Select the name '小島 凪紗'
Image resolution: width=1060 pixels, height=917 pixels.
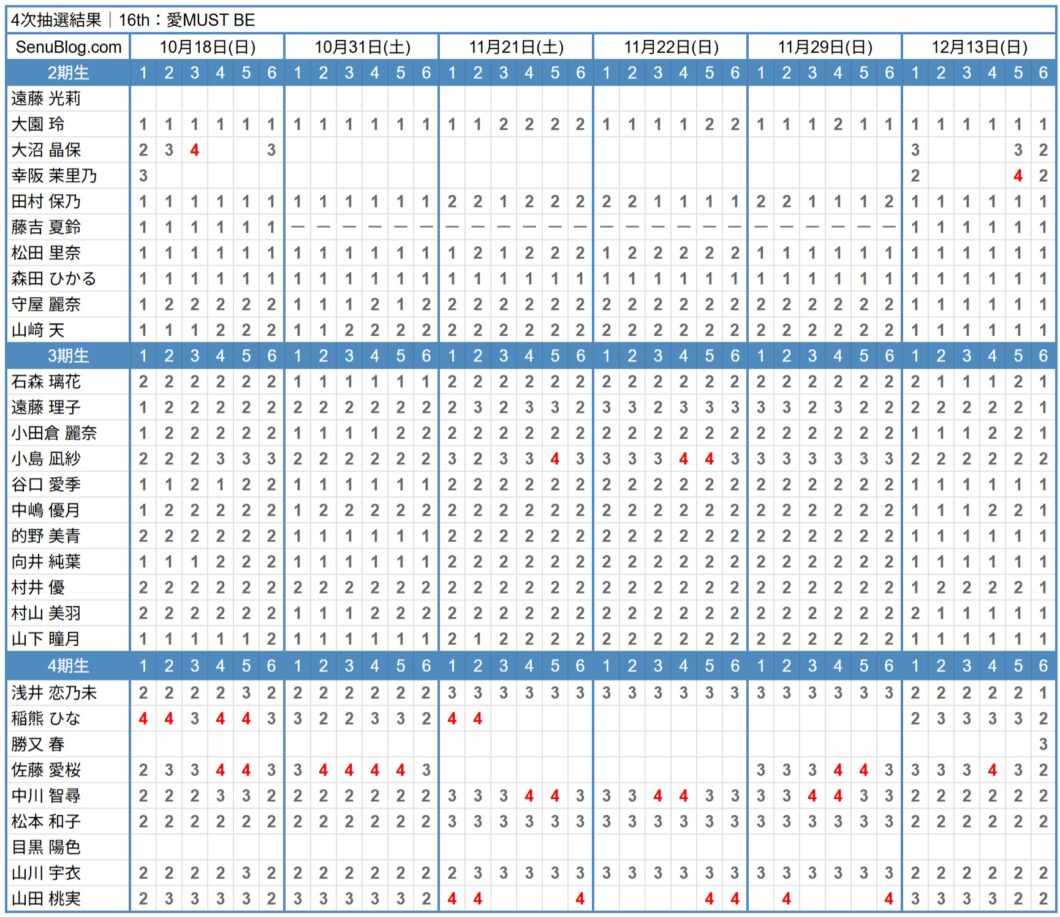tap(46, 458)
